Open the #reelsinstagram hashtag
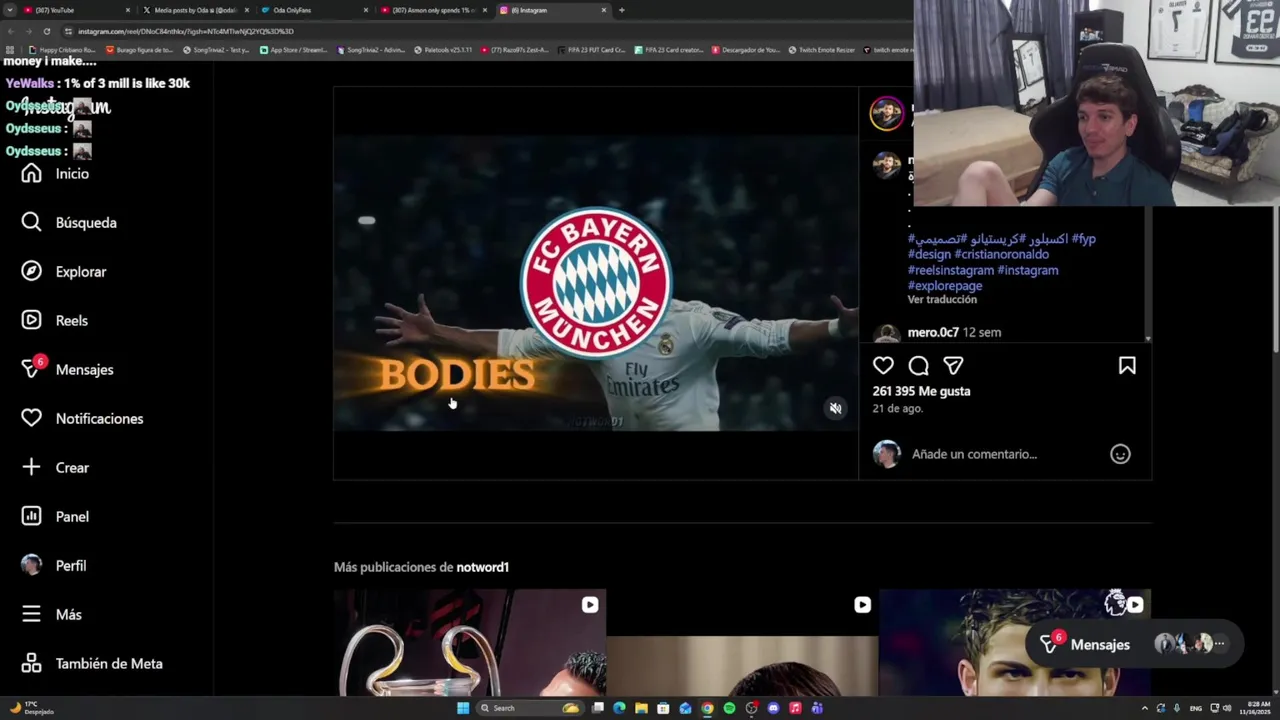 coord(951,270)
